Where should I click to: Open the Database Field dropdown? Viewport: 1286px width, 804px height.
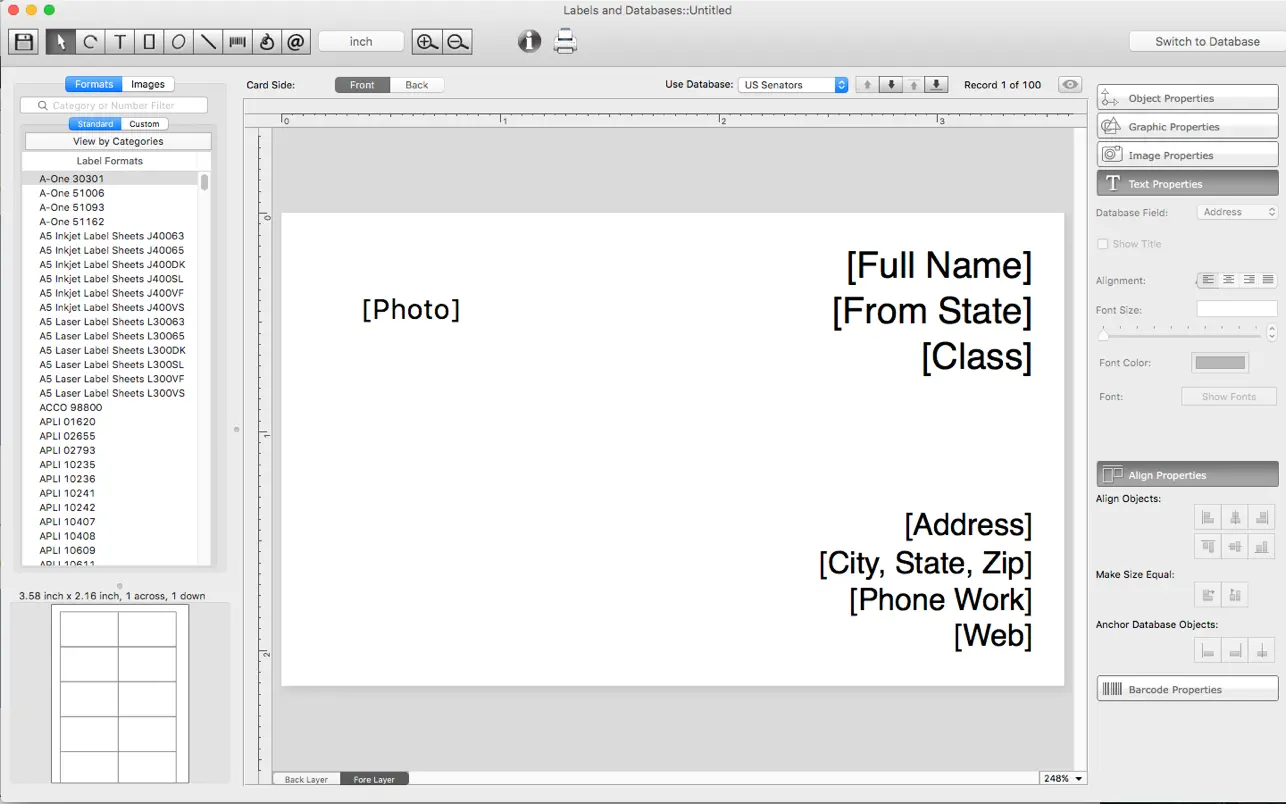[x=1238, y=212]
